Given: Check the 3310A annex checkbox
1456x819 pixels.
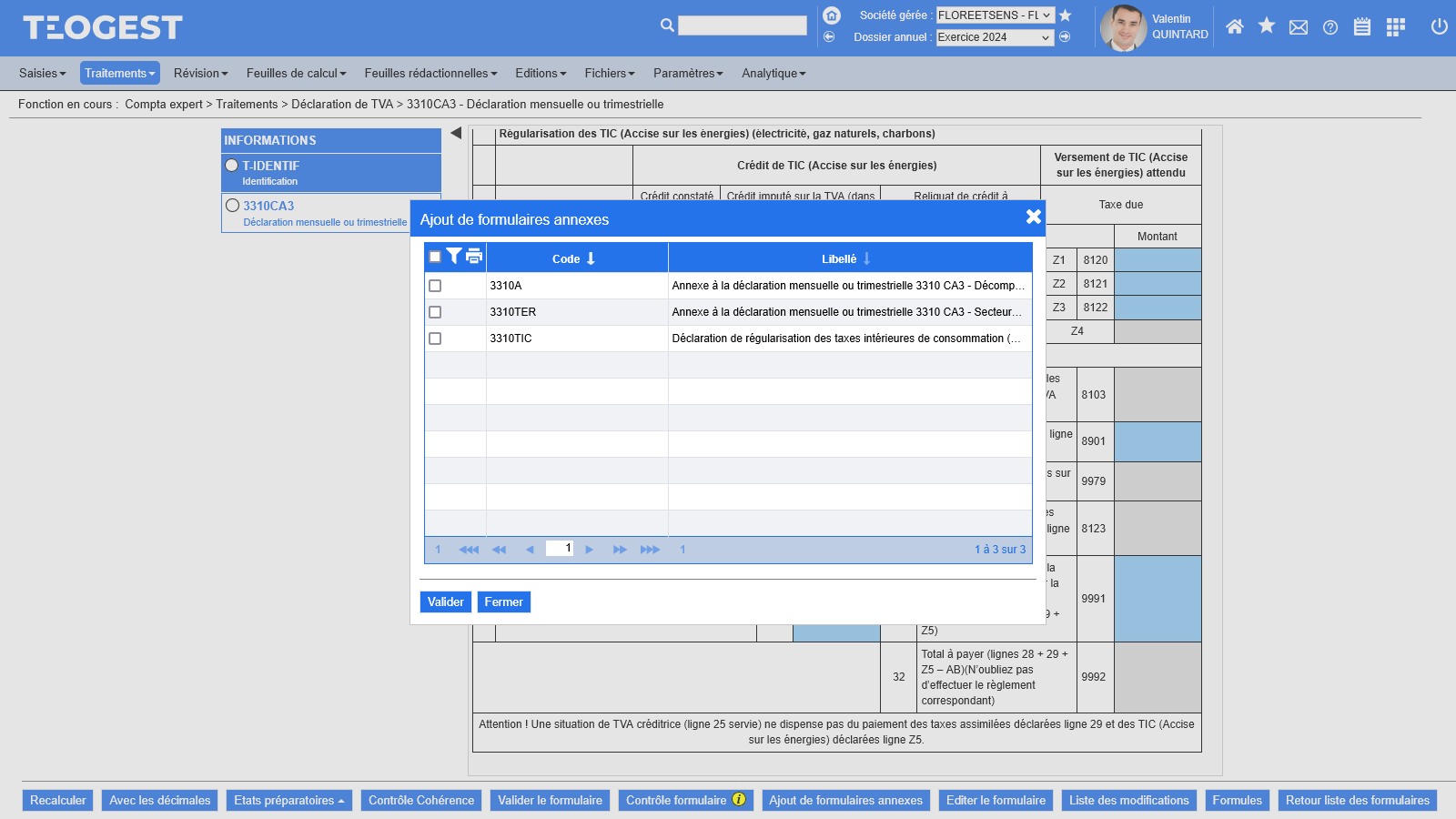Looking at the screenshot, I should pos(435,286).
